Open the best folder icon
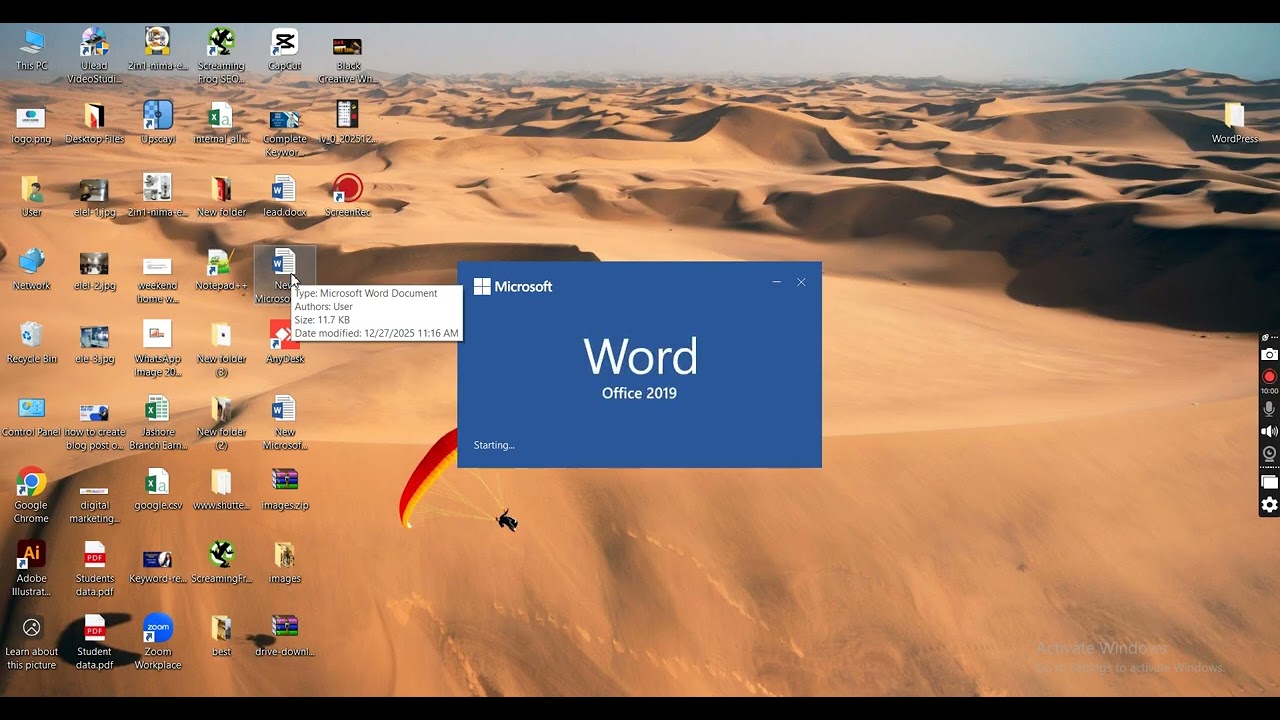This screenshot has width=1280, height=720. pos(221,635)
